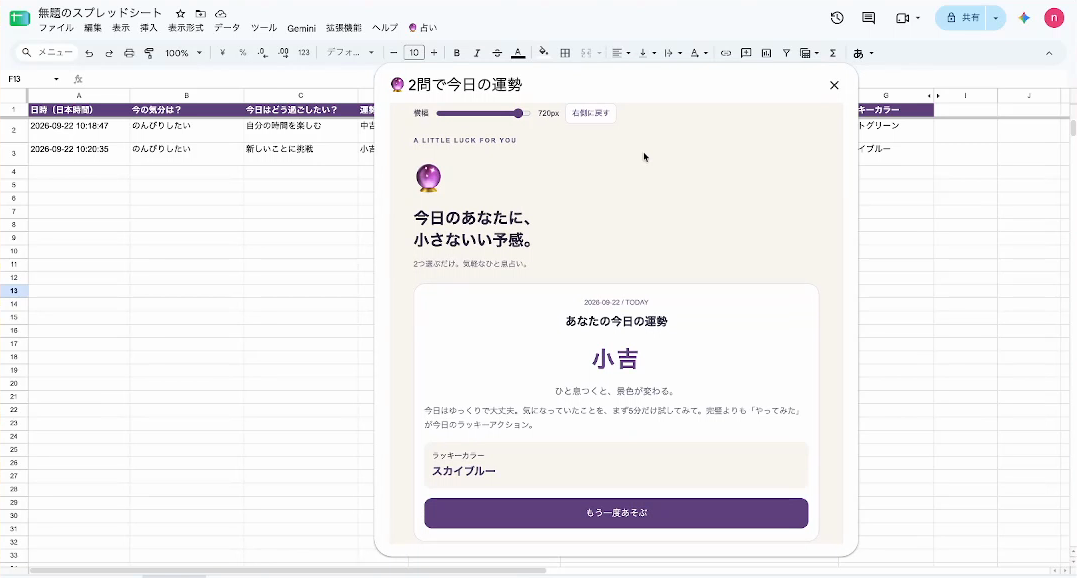
Task: Open the Gemini menu
Action: coord(302,28)
